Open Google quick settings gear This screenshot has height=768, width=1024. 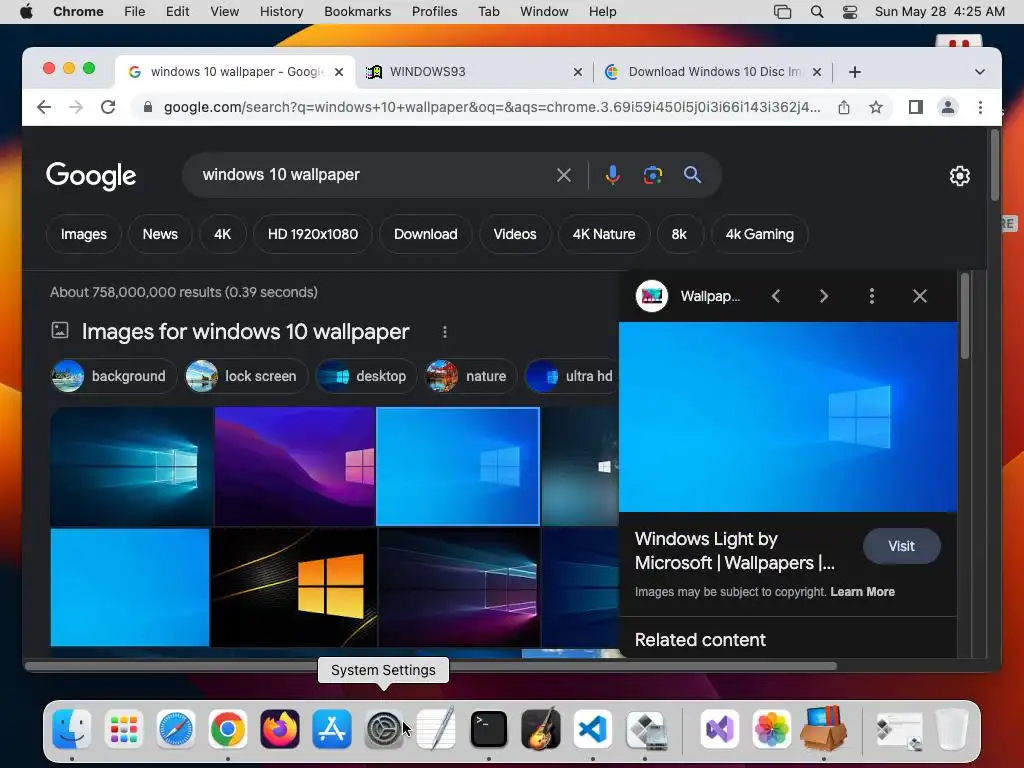pos(959,176)
